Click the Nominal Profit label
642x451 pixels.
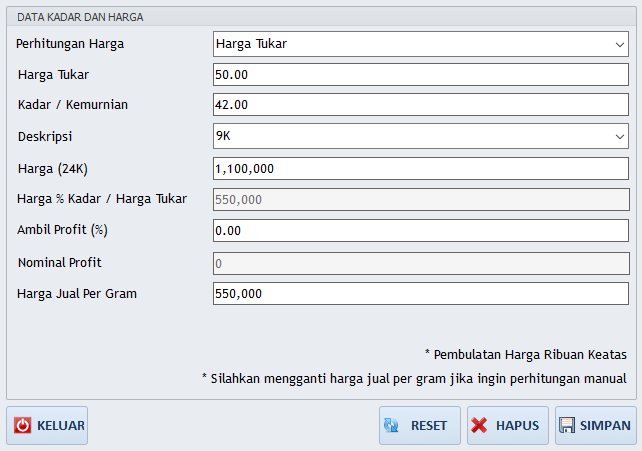pyautogui.click(x=60, y=262)
